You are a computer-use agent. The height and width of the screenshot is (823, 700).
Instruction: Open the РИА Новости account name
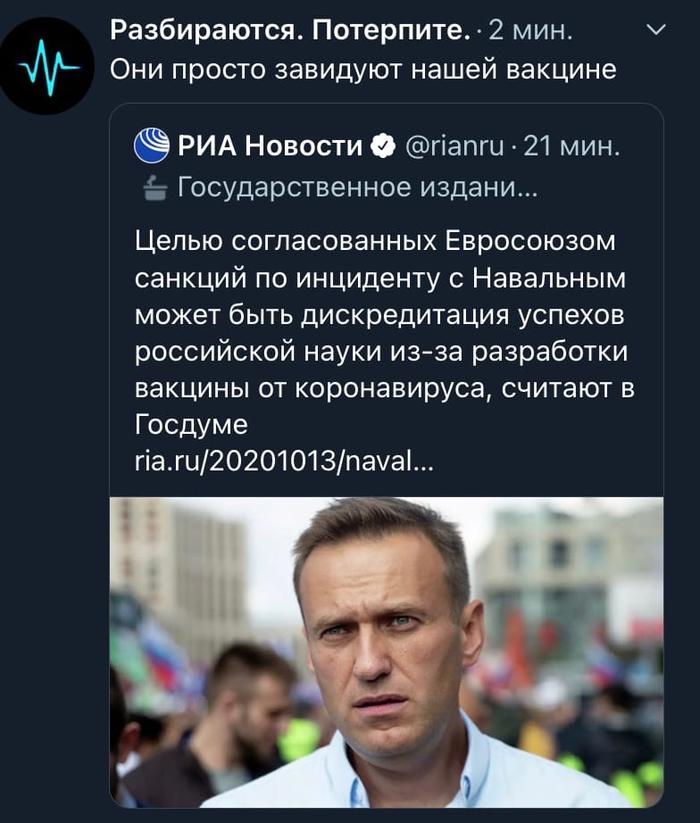point(270,147)
